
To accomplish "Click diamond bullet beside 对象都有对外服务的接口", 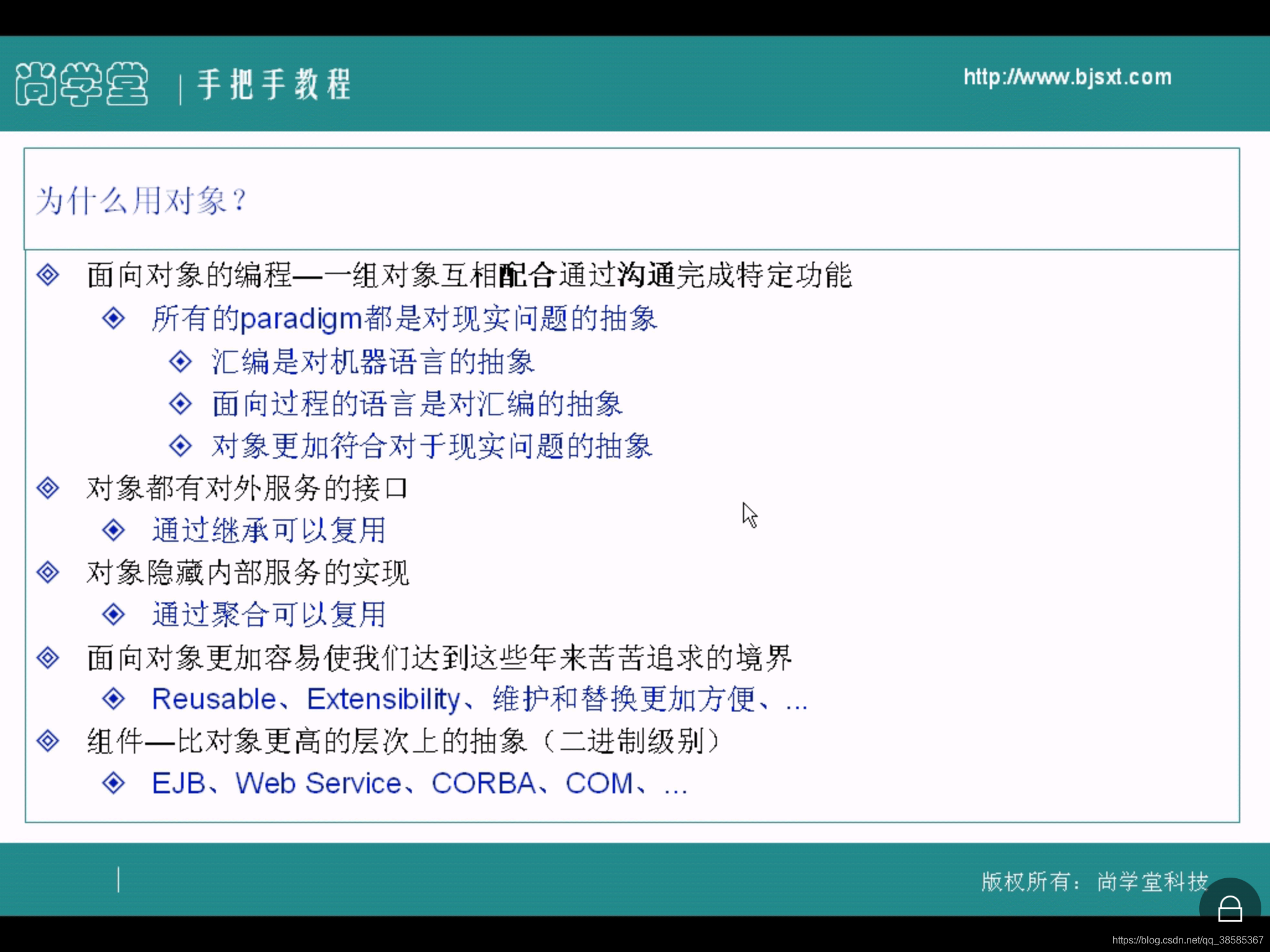I will 48,488.
